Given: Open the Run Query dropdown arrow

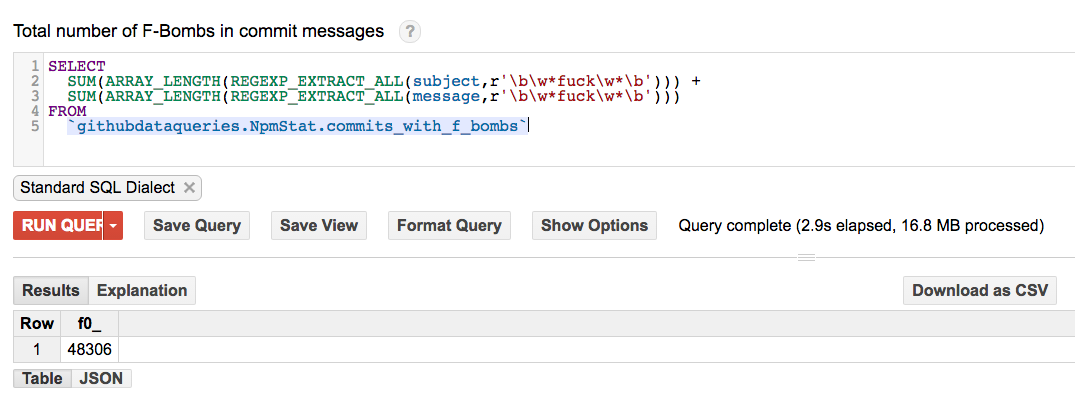Looking at the screenshot, I should [x=114, y=226].
